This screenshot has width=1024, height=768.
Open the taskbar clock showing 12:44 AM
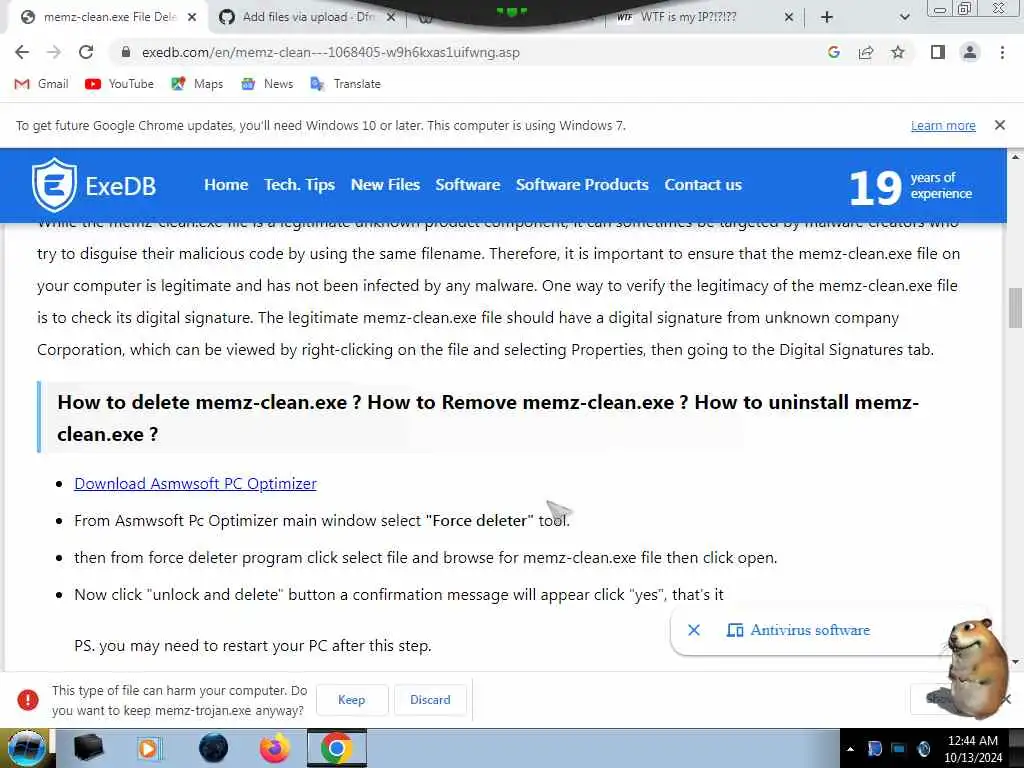[x=973, y=748]
